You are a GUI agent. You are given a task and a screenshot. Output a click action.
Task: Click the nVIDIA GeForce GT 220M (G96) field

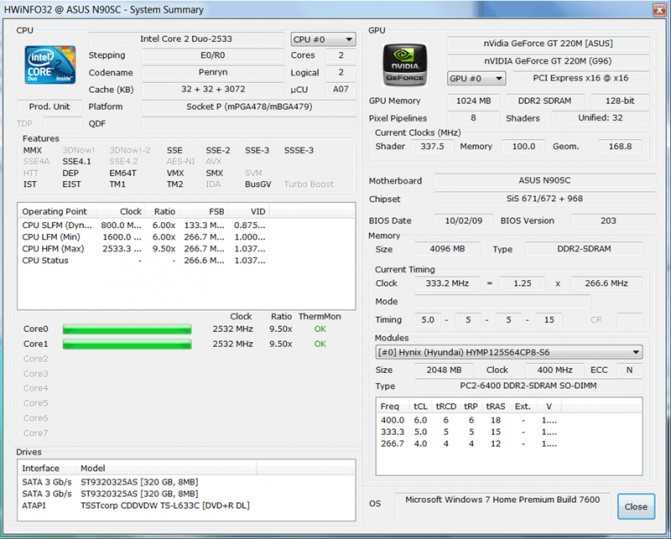click(548, 61)
